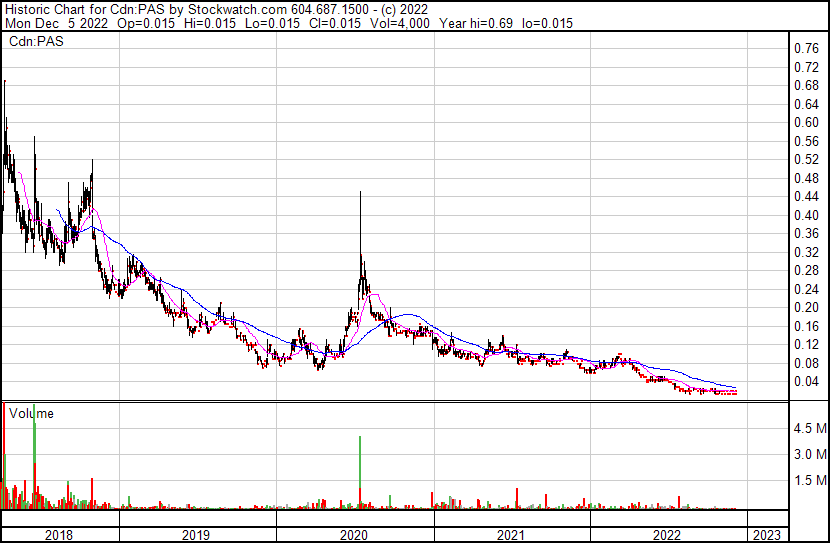Click the 3.0 M volume axis label
830x543 pixels.
pos(808,454)
